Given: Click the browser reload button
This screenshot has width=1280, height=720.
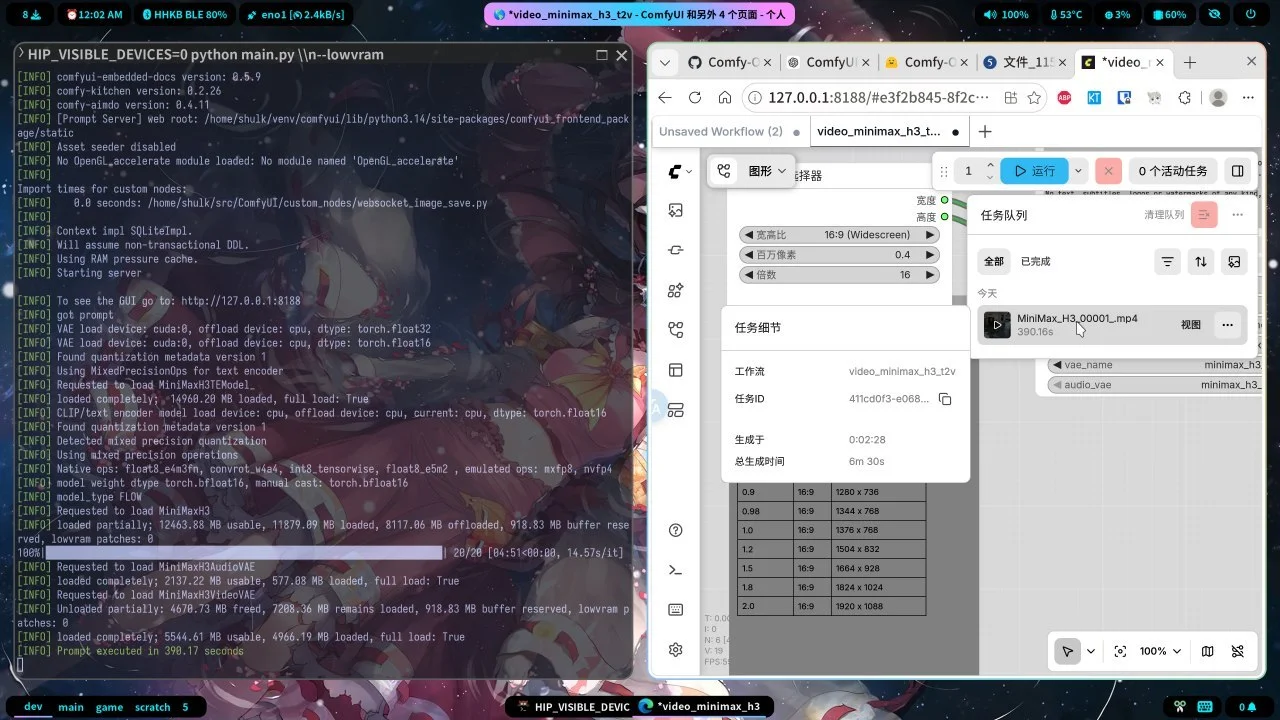Looking at the screenshot, I should (695, 98).
